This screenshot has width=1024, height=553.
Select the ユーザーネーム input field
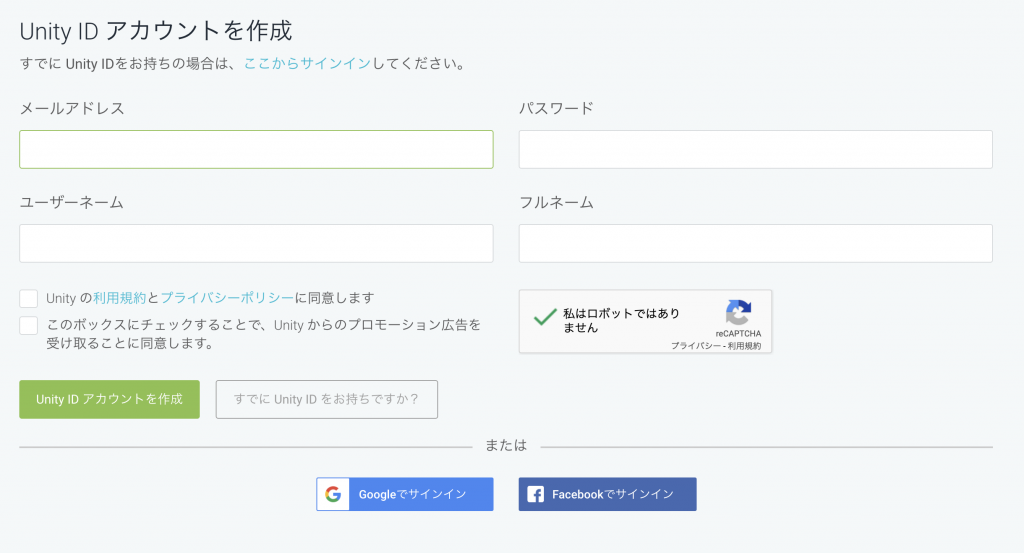click(256, 243)
